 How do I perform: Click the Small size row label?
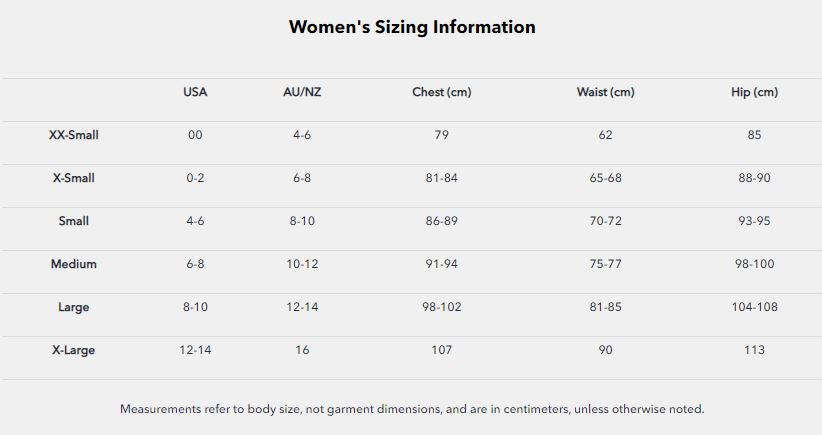(74, 221)
